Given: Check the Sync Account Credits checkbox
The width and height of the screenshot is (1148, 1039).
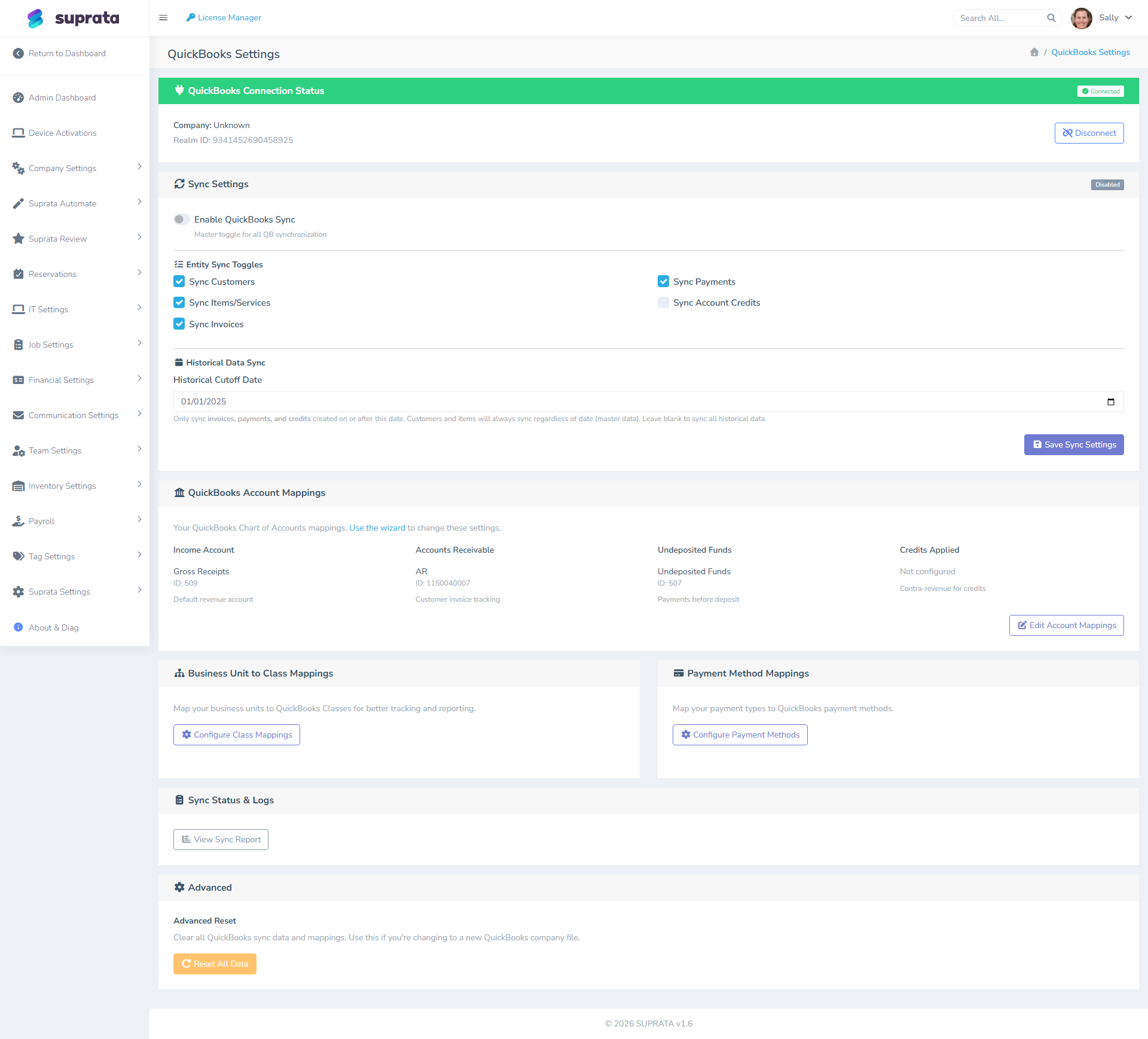Looking at the screenshot, I should (664, 303).
